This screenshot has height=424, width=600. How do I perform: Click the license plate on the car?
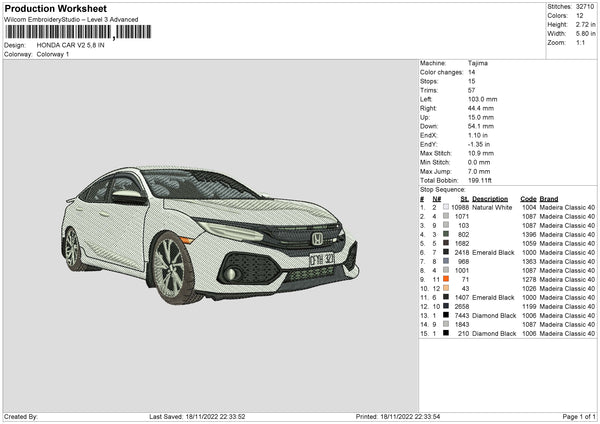(322, 260)
